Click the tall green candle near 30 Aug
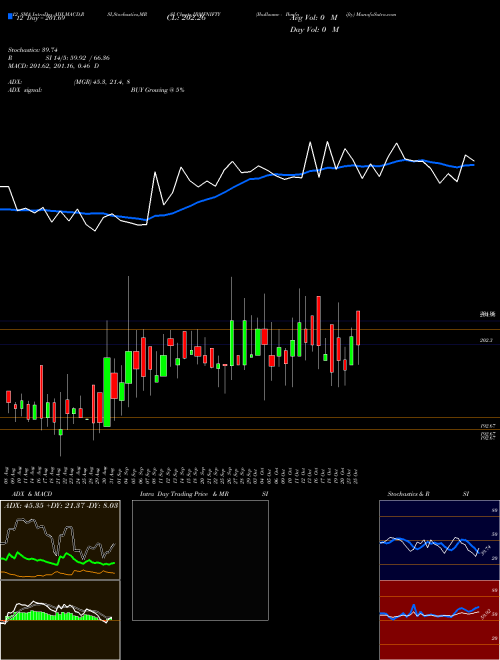 point(107,392)
